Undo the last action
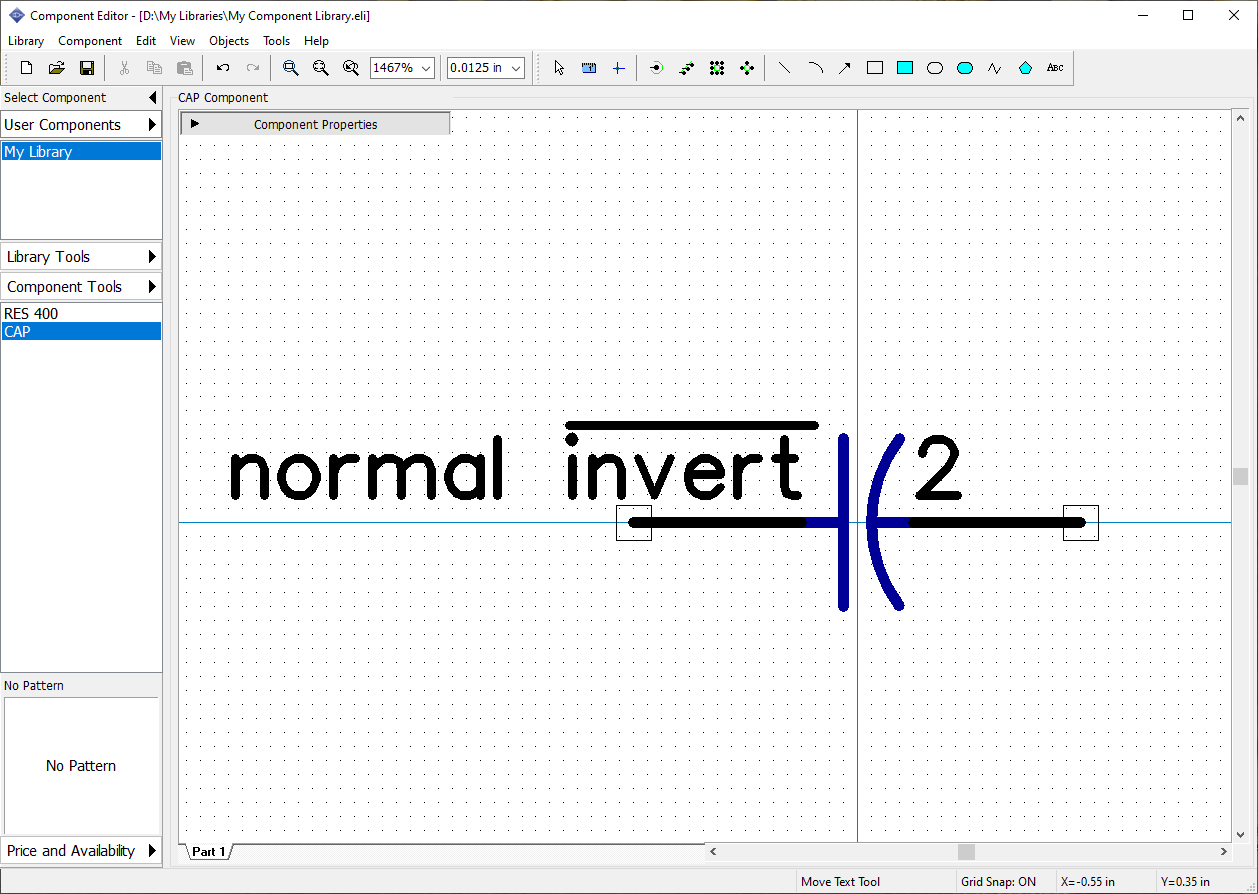 coord(223,68)
